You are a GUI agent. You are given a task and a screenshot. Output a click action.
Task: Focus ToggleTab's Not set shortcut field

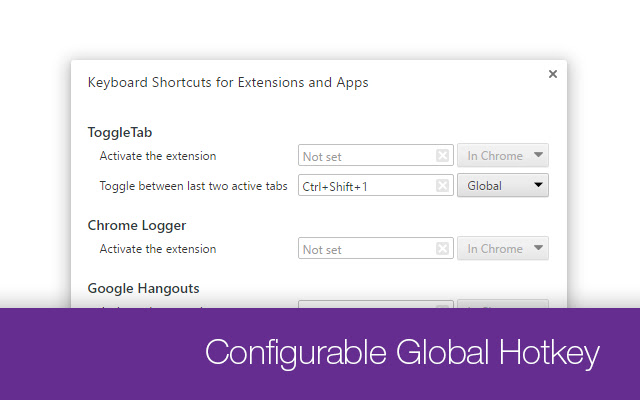pyautogui.click(x=366, y=156)
